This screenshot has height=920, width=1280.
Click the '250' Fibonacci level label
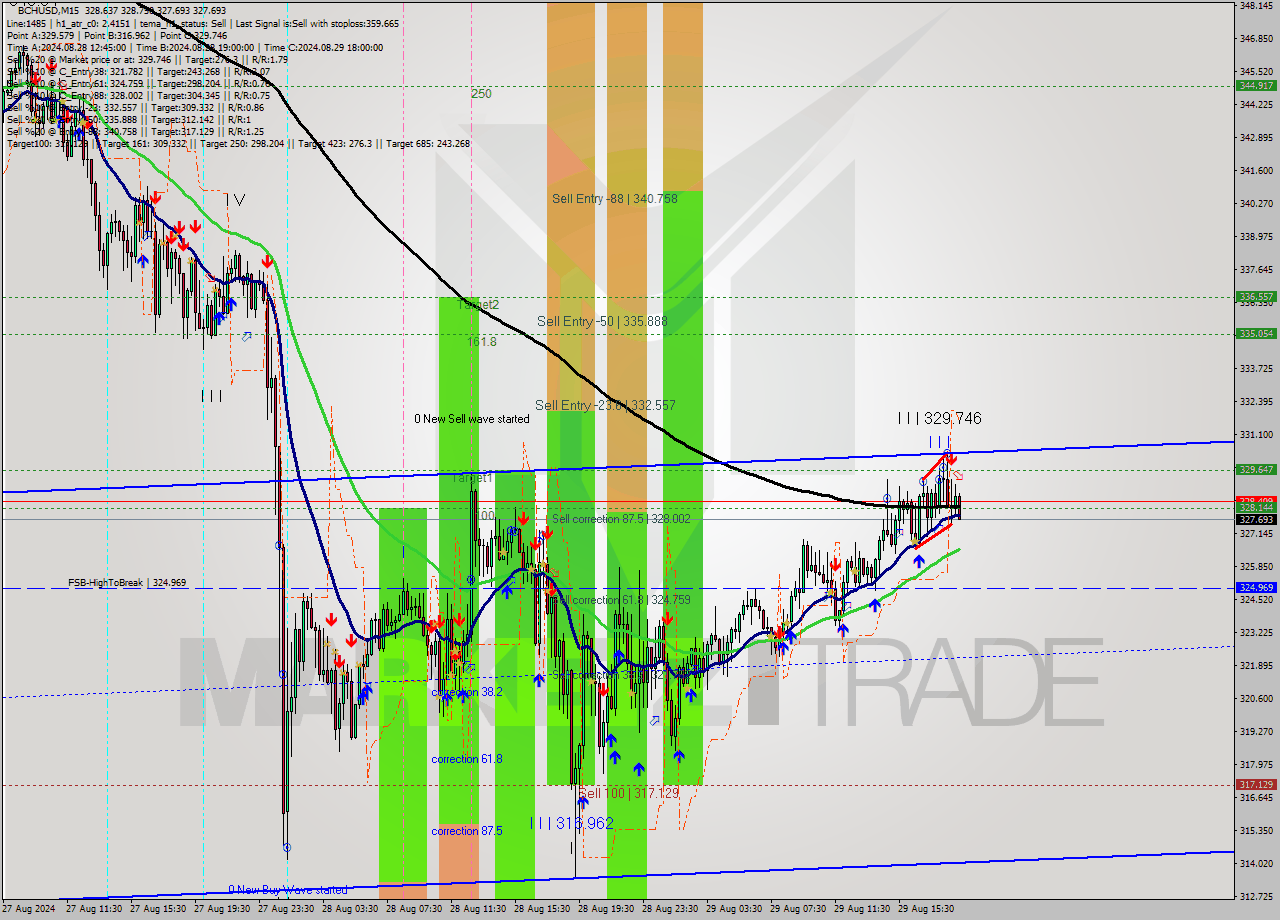pos(481,94)
